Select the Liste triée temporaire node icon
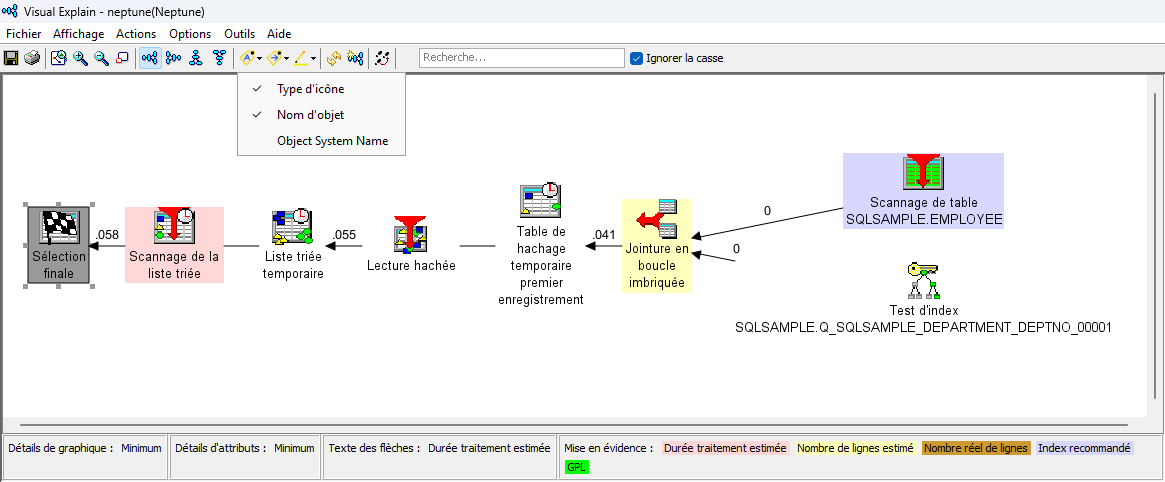The height and width of the screenshot is (482, 1165). pyautogui.click(x=291, y=227)
